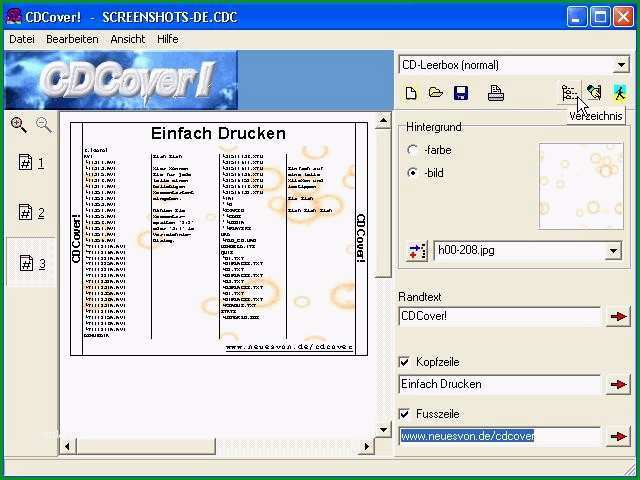
Task: Minimize the CDCover! window
Action: pos(576,17)
